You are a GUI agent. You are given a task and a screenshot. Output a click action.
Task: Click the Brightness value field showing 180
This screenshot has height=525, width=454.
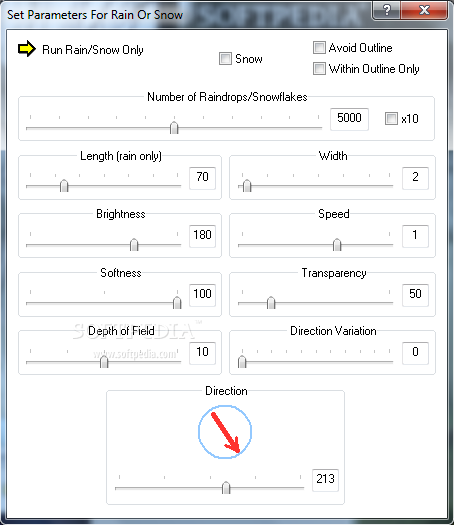[202, 236]
